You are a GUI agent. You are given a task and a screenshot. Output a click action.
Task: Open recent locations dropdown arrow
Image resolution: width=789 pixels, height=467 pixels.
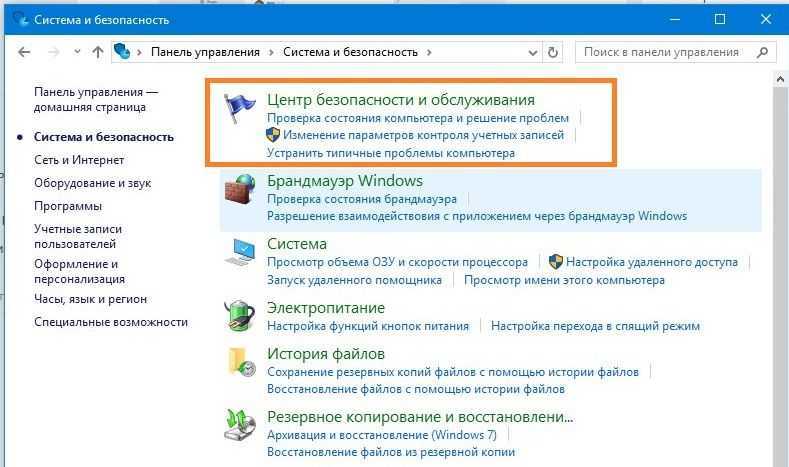(77, 51)
